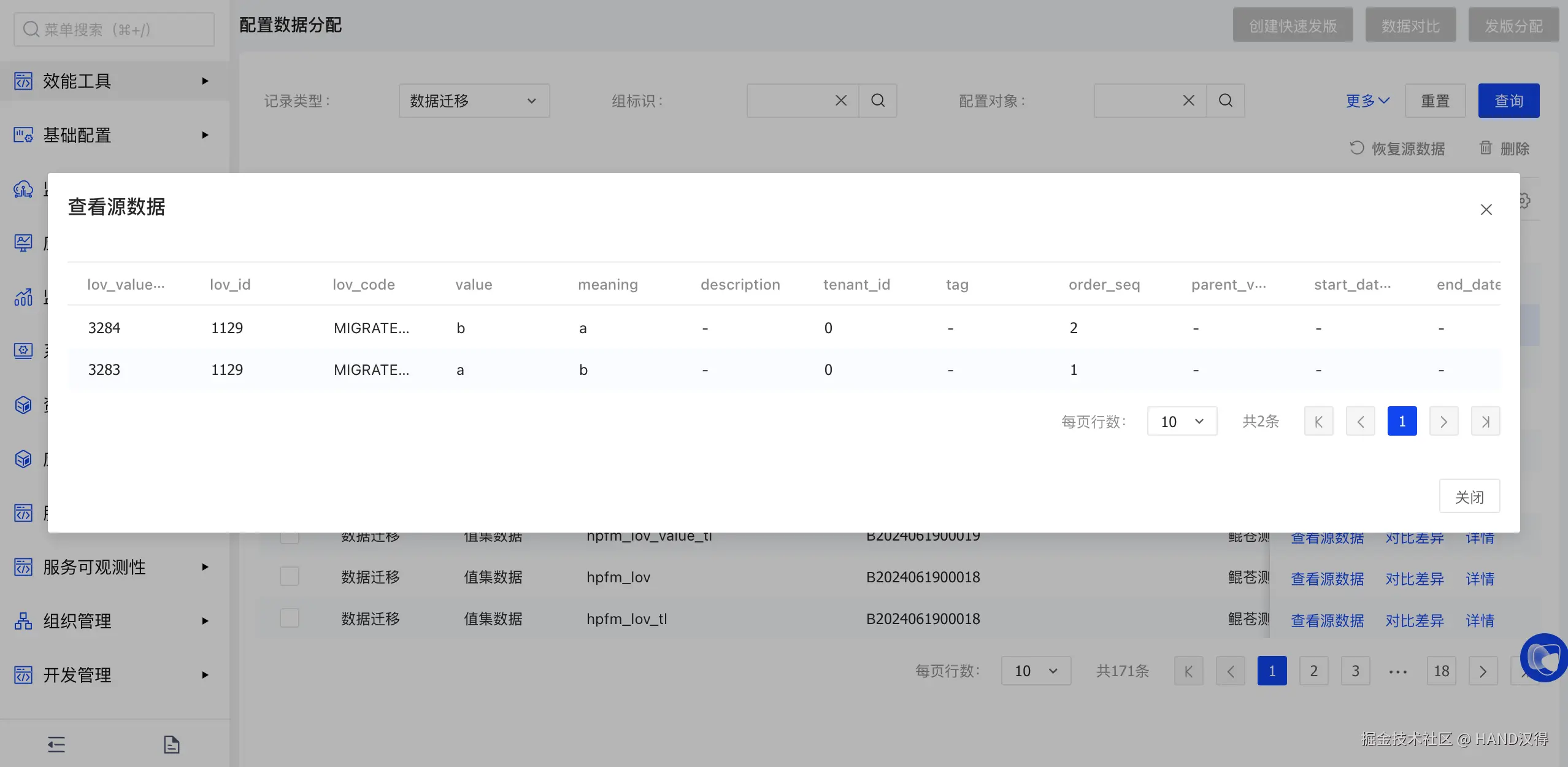Click the 关闭 button in dialog
Image resolution: width=1568 pixels, height=767 pixels.
pos(1469,496)
